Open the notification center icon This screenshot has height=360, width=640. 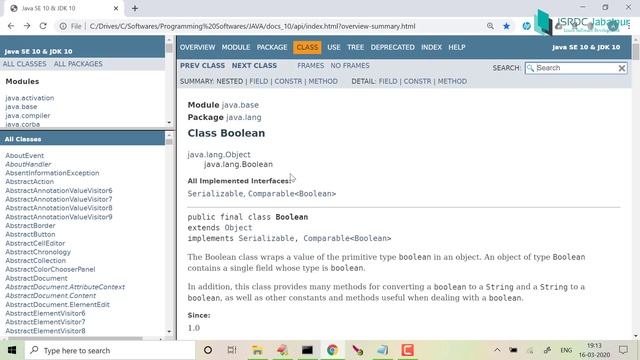tap(623, 350)
